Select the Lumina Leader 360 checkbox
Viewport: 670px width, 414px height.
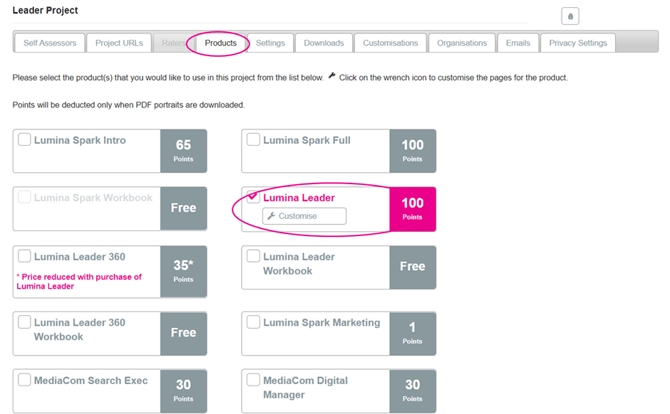pos(25,256)
